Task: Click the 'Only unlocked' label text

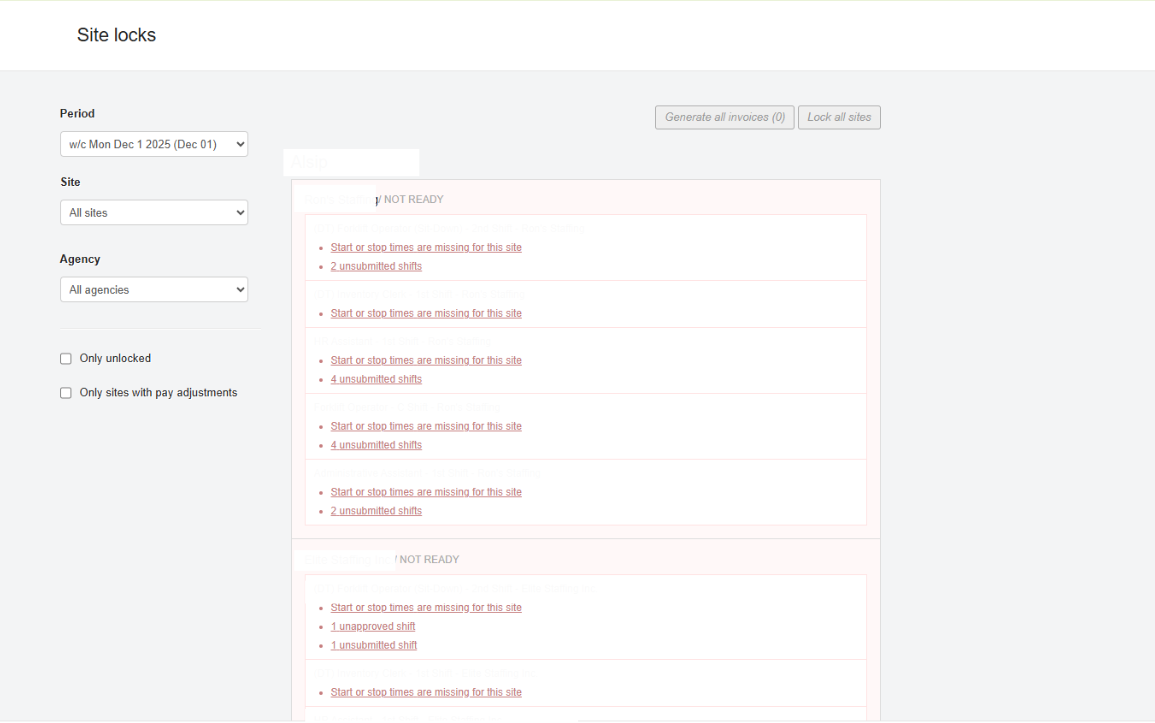Action: (x=115, y=358)
